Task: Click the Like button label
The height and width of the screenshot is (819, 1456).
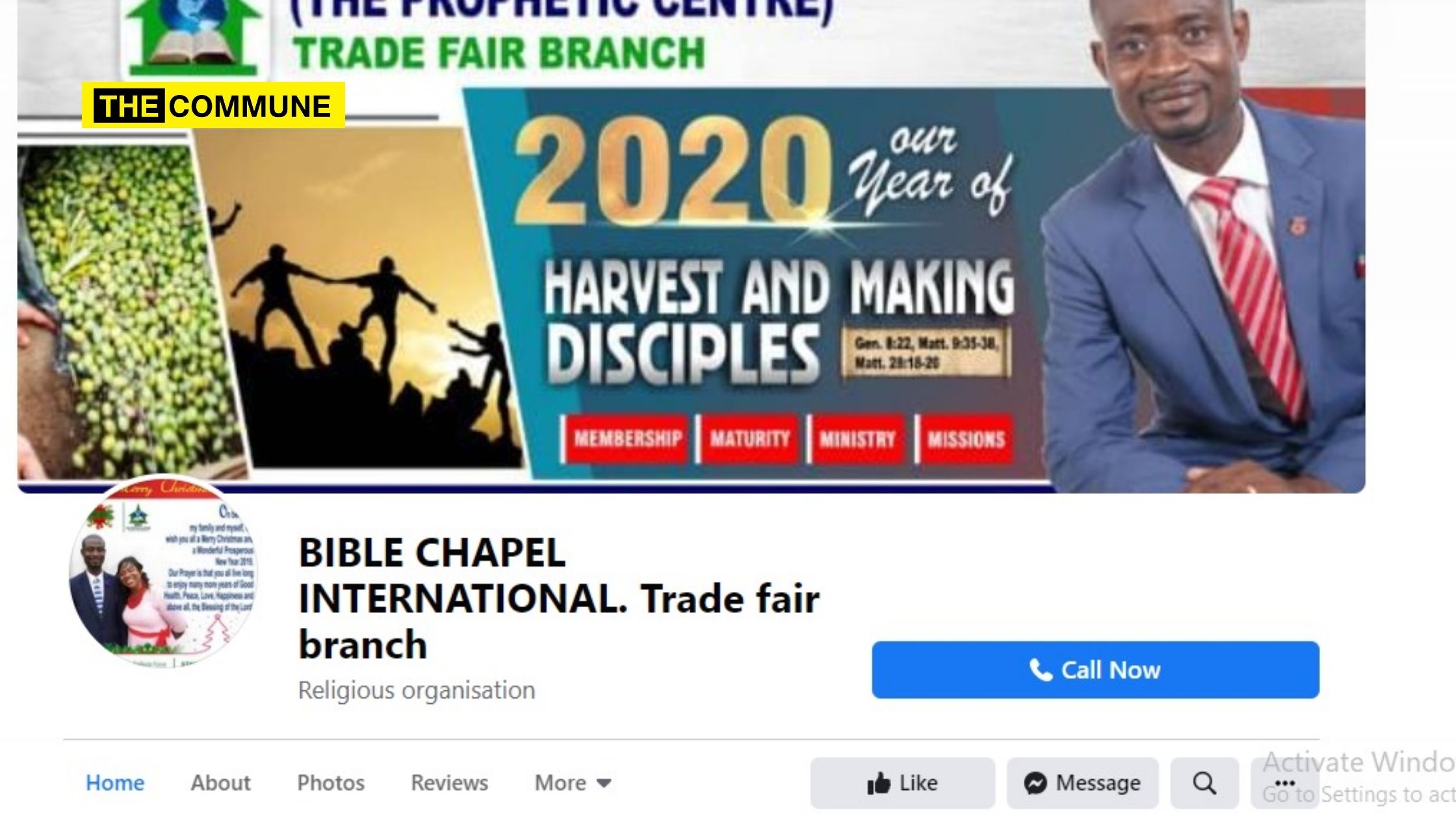Action: 918,783
